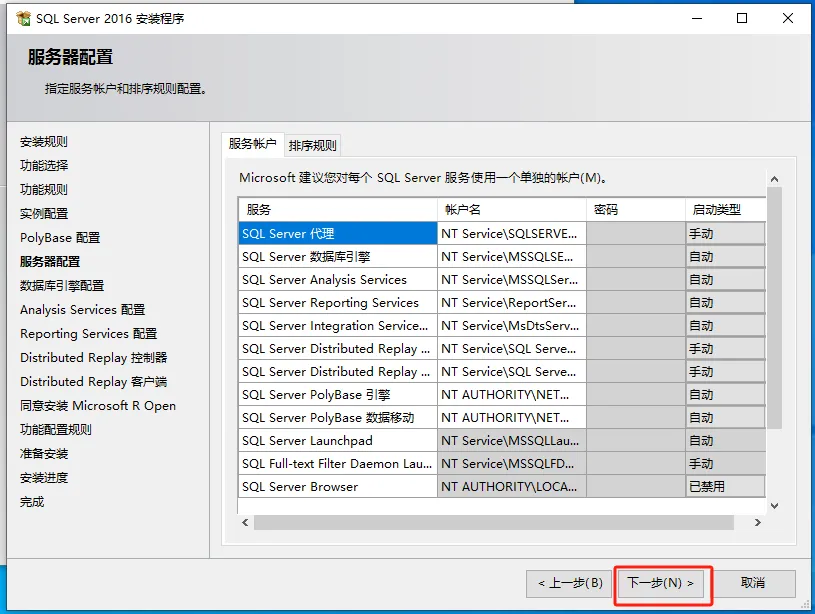The height and width of the screenshot is (614, 815).
Task: Click the 服务 column header
Action: 338,210
